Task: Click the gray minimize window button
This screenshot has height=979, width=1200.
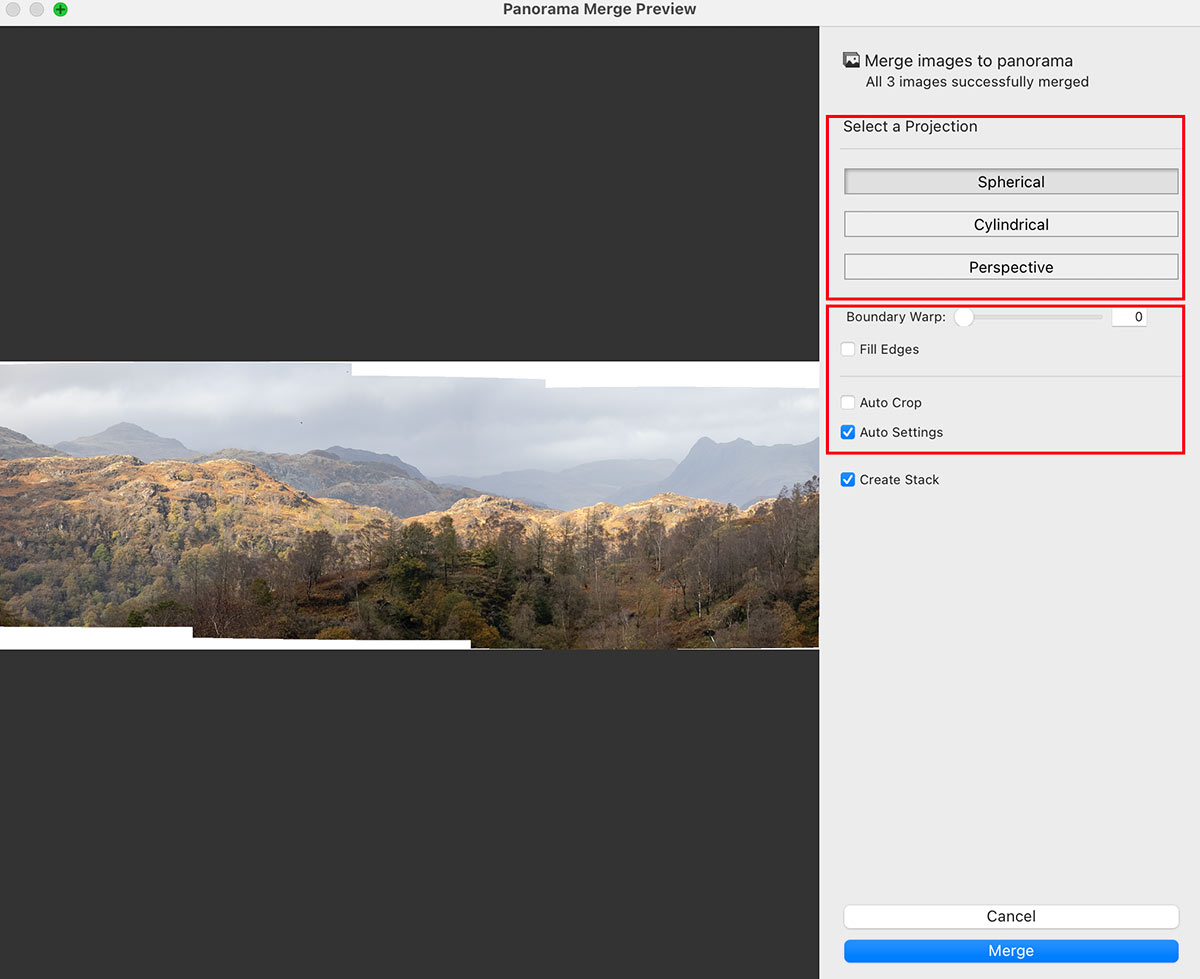Action: [x=37, y=9]
